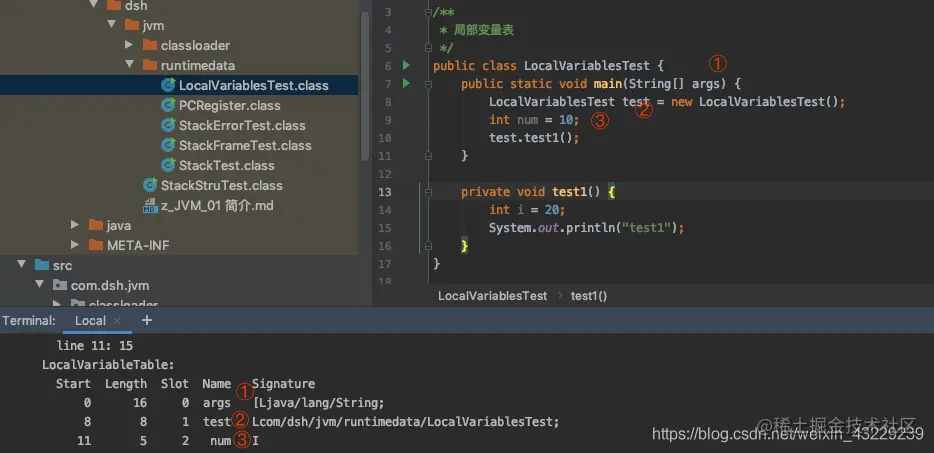The image size is (934, 453).
Task: Collapse the com.dsh.jvm package
Action: tap(40, 285)
